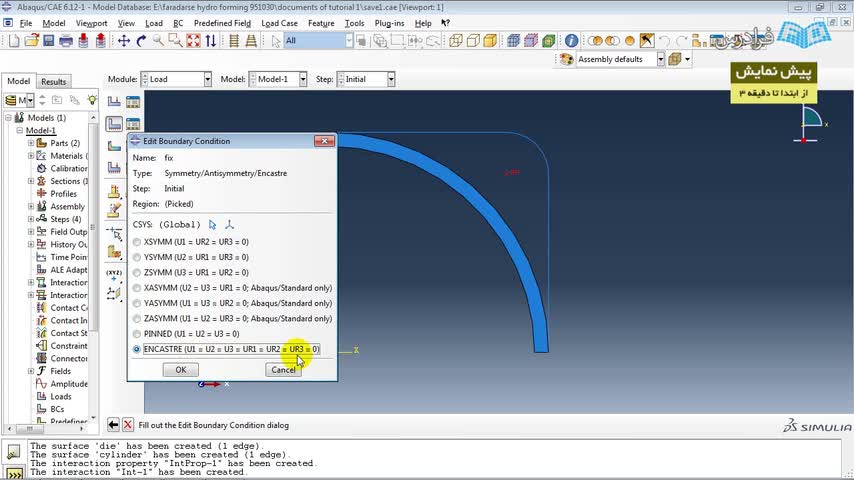
Task: Click the Auto-Fit View icon
Action: click(193, 41)
